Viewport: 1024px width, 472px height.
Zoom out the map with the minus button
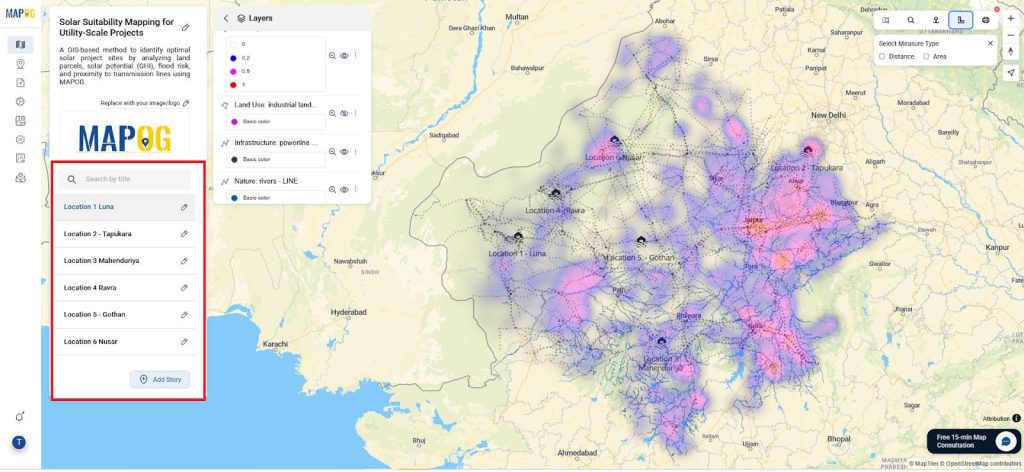(x=1011, y=35)
